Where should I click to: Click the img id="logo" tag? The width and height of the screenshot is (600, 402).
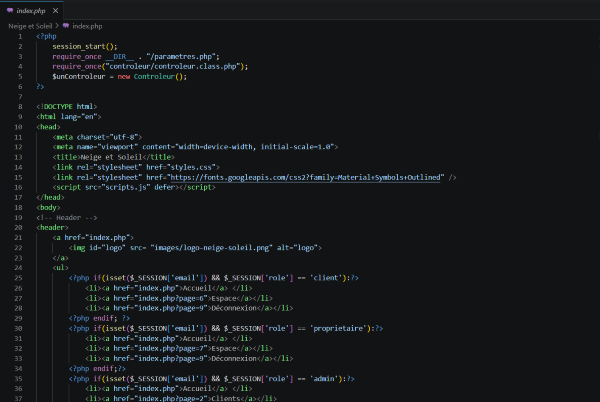[195, 248]
